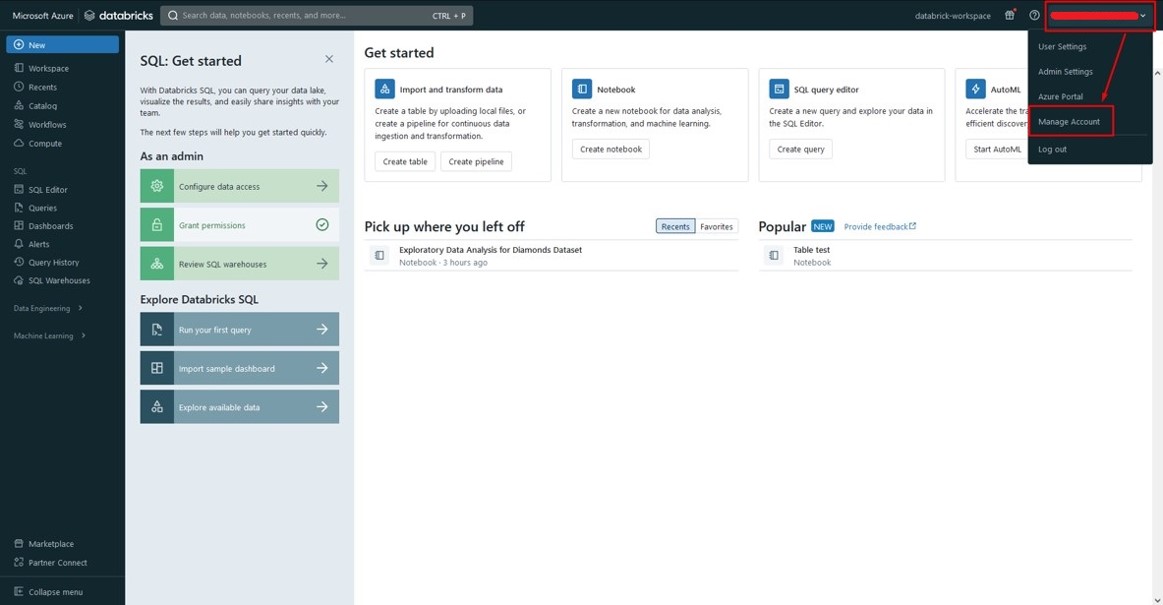Click the Create notebook button
1163x605 pixels.
pos(611,149)
